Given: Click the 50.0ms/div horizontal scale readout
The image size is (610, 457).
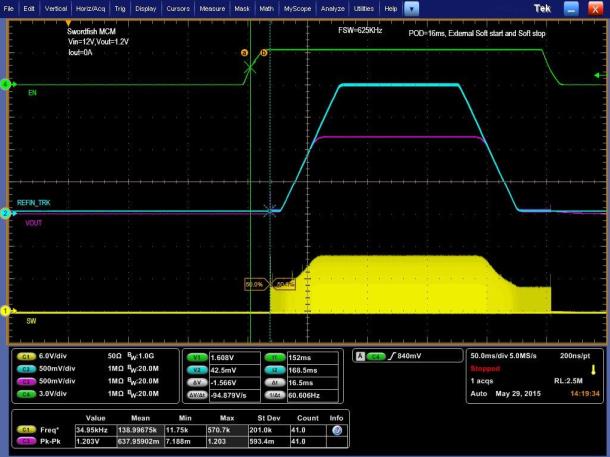Looking at the screenshot, I should click(488, 355).
